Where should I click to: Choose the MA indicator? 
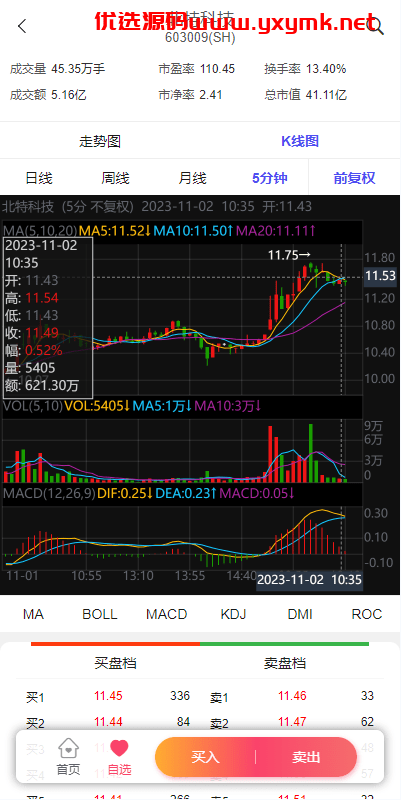[33, 614]
